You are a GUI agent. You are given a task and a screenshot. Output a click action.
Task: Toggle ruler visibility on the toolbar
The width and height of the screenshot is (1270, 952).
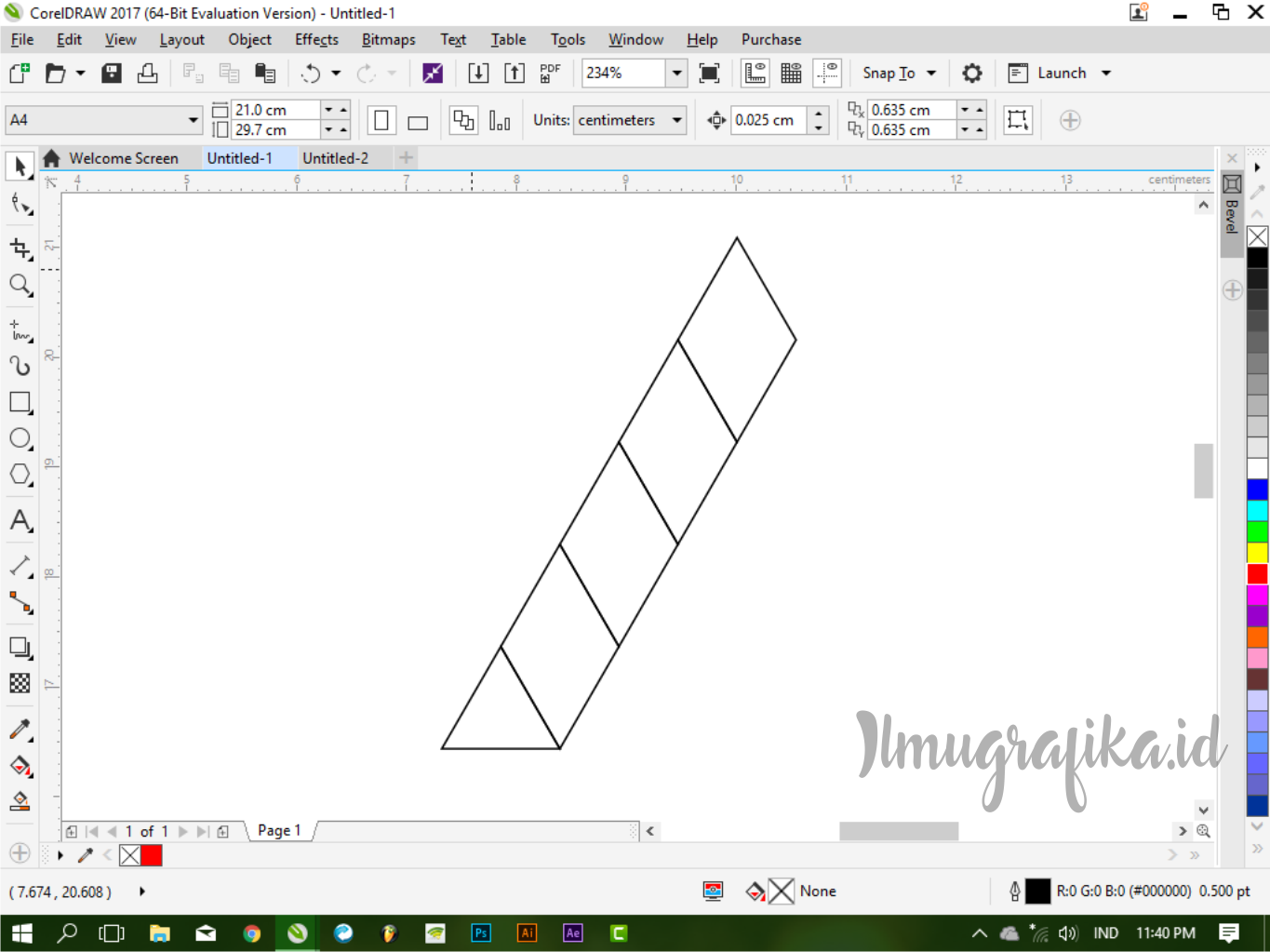pos(755,73)
